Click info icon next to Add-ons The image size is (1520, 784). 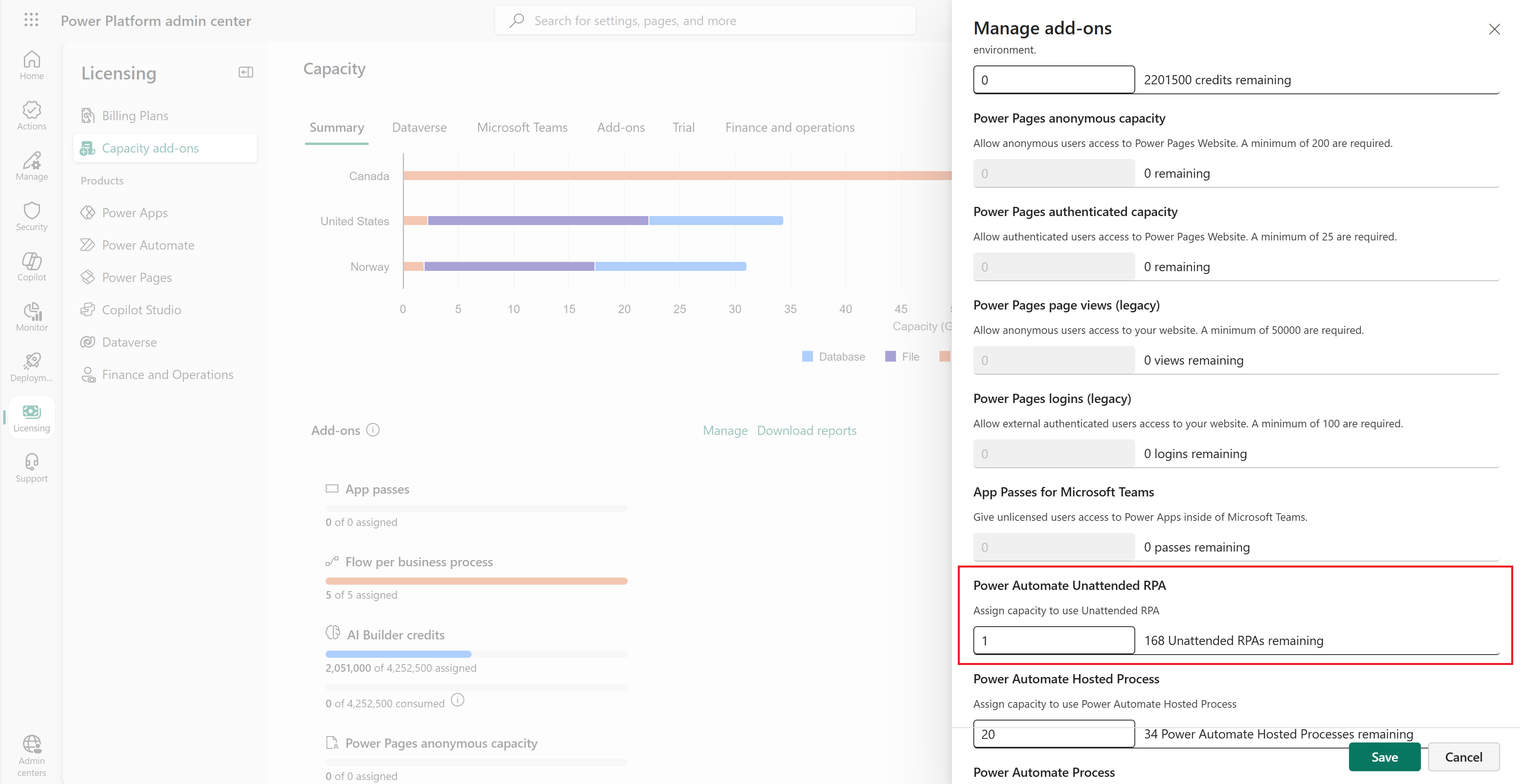pos(373,430)
